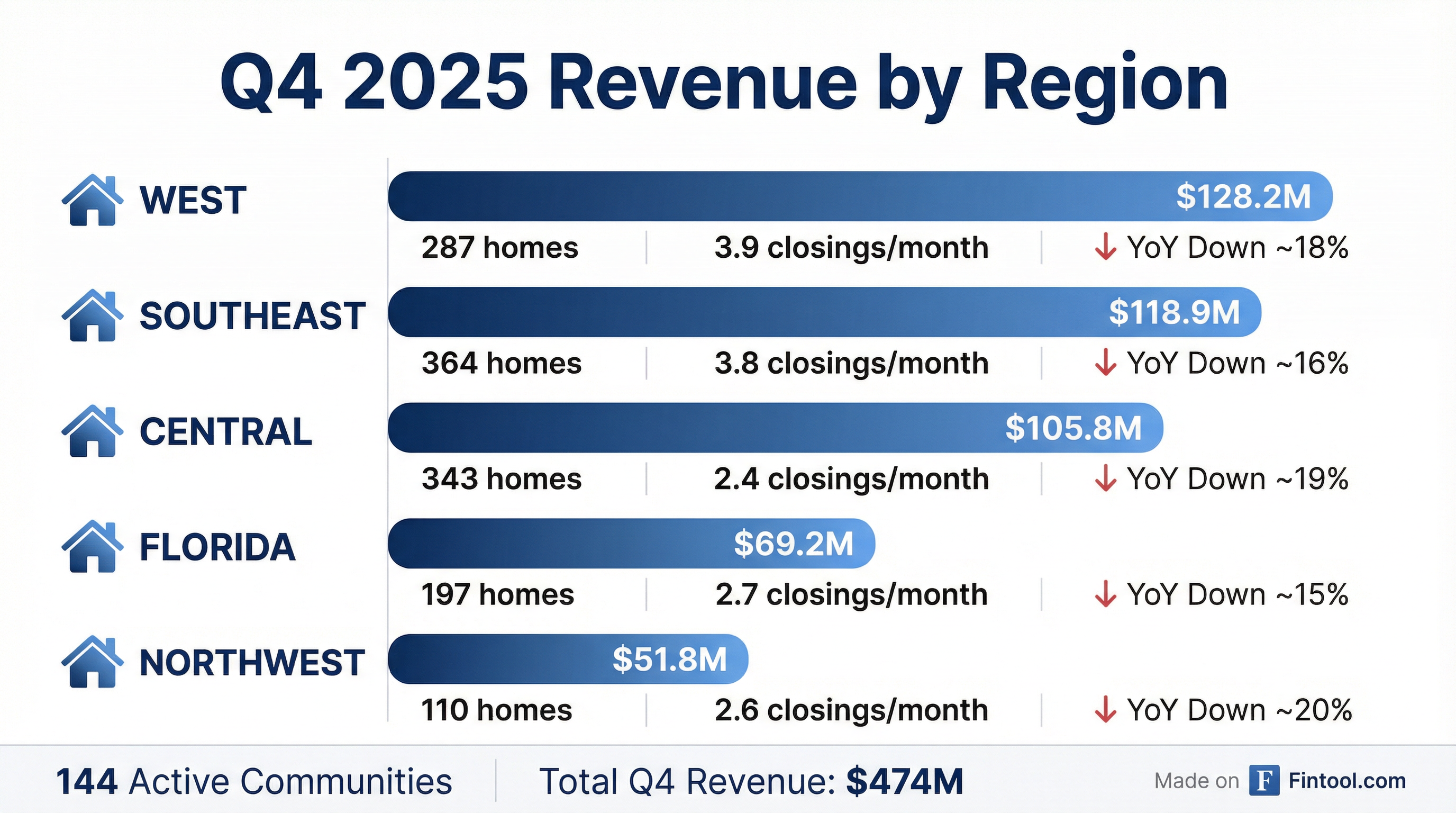1456x813 pixels.
Task: Click the red down arrow next to ~18%
Action: [x=1105, y=248]
